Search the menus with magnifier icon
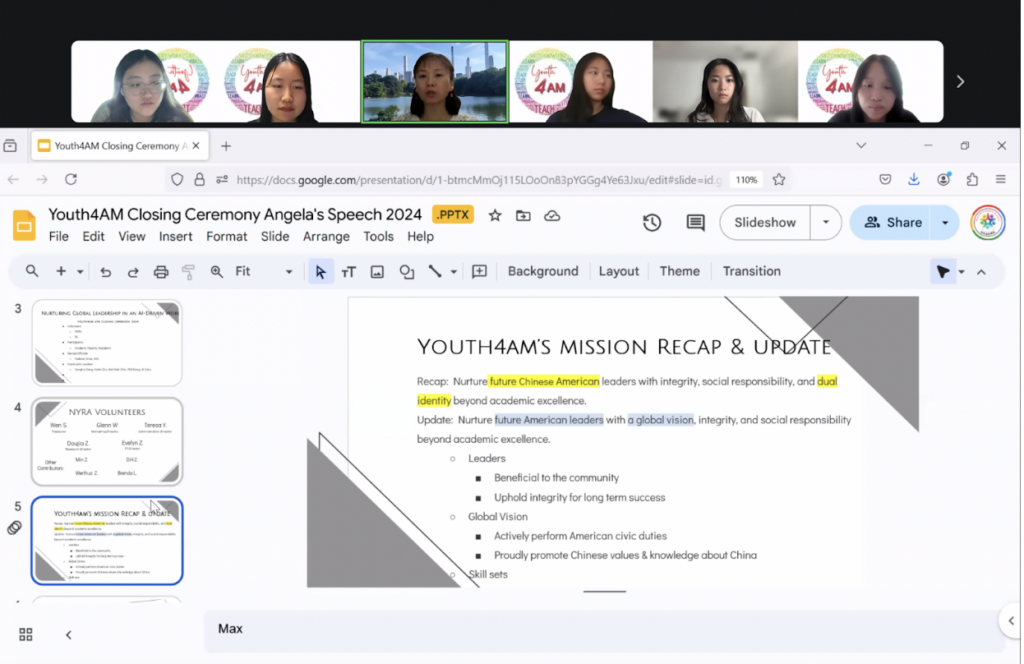 coord(31,271)
